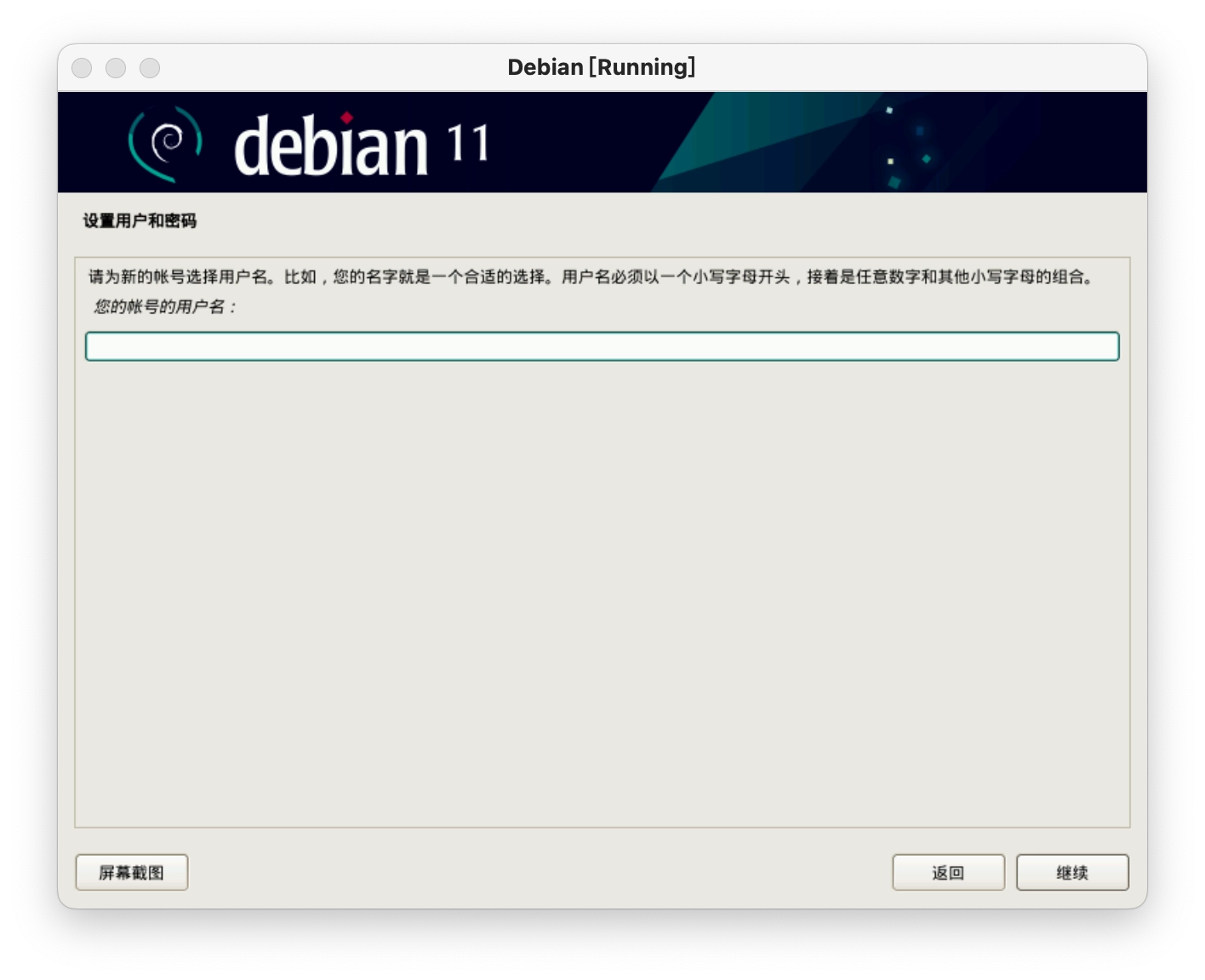
Task: Click the username input field
Action: pyautogui.click(x=602, y=346)
